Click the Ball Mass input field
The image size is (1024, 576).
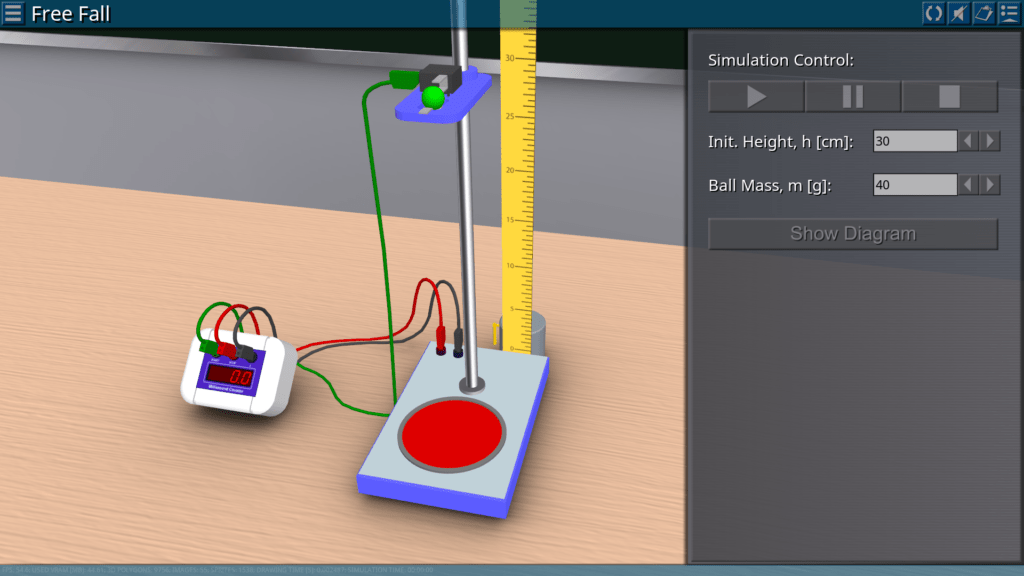pyautogui.click(x=914, y=185)
